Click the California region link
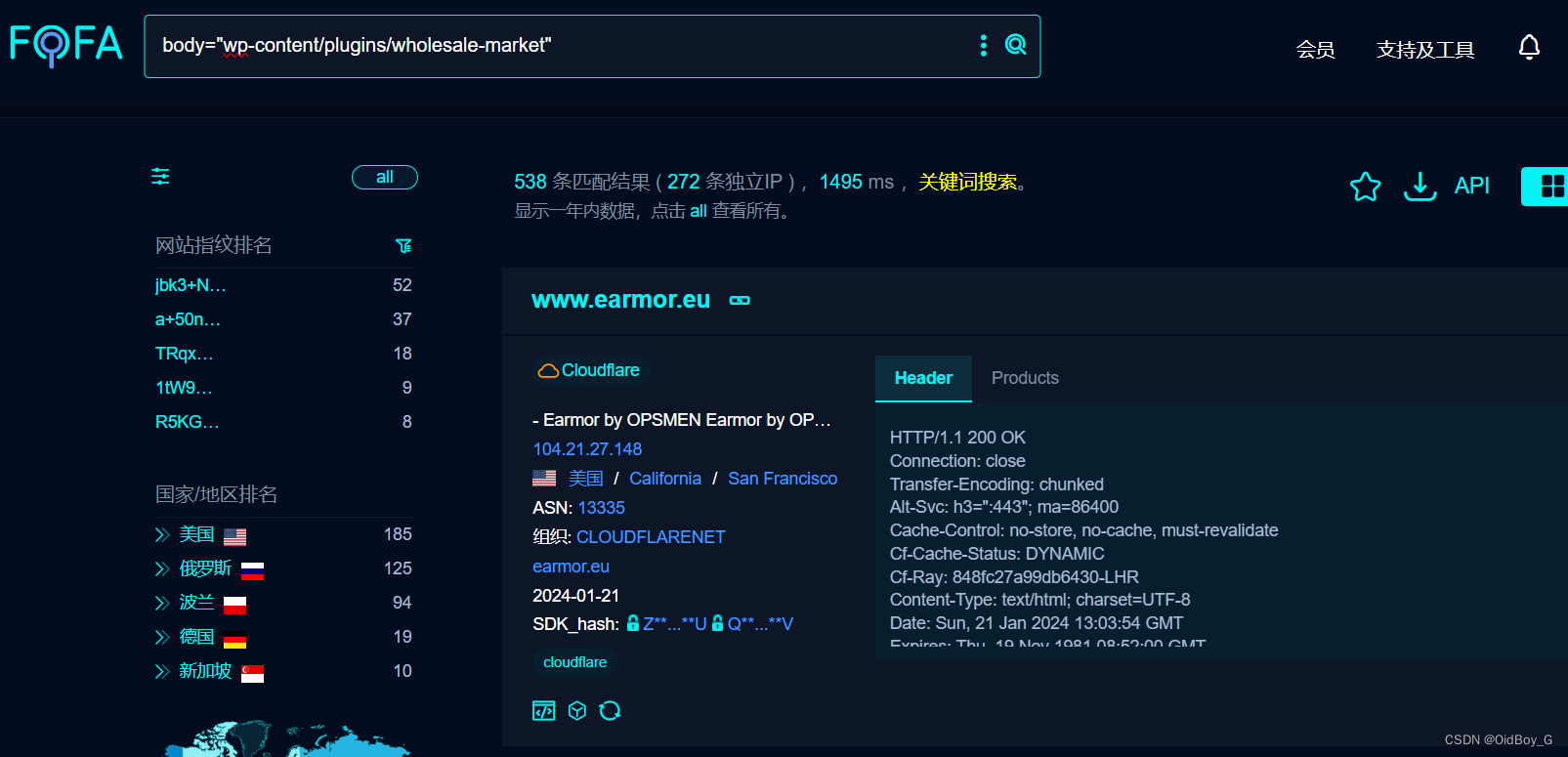1568x757 pixels. click(665, 479)
